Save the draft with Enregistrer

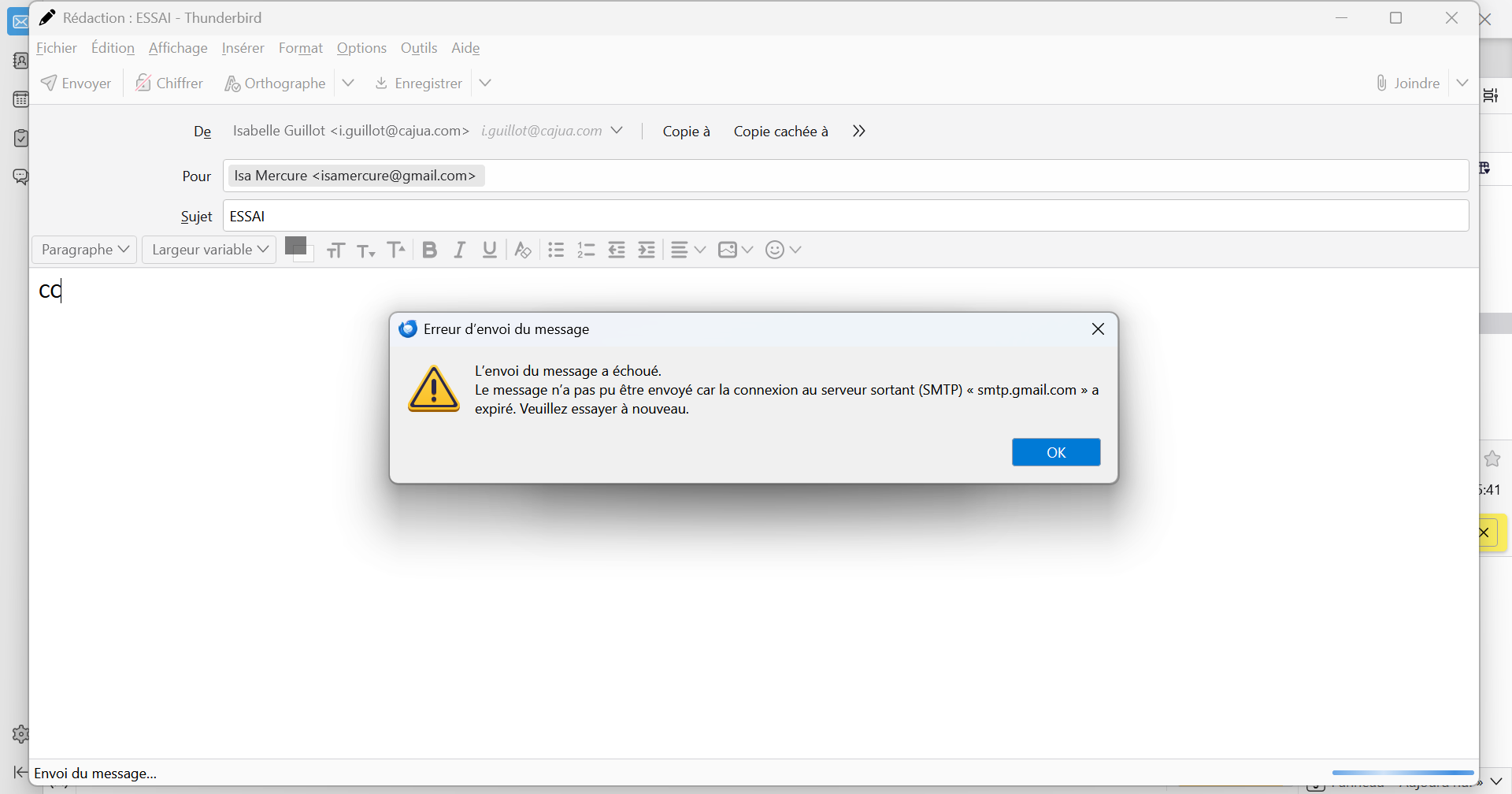pos(418,83)
